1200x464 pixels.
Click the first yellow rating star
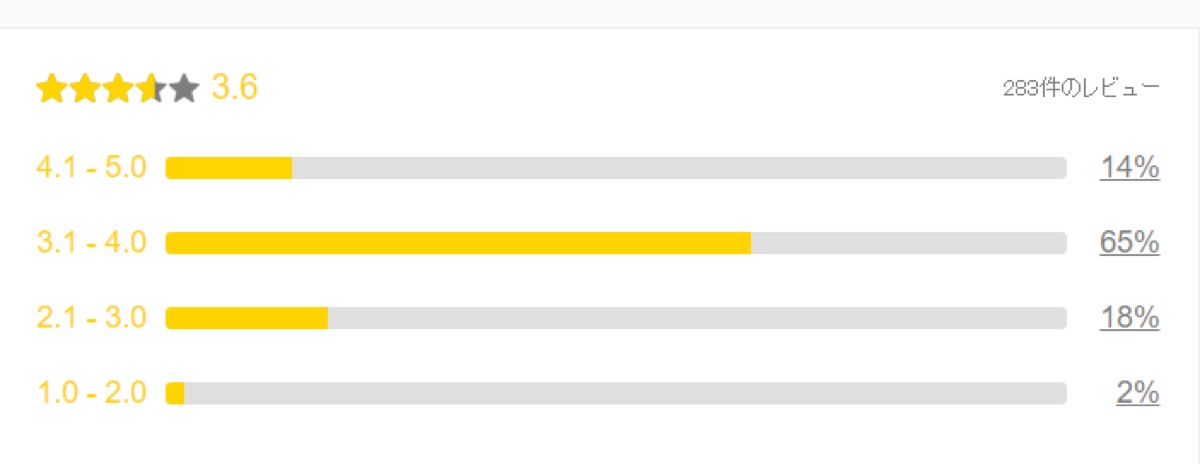(x=50, y=90)
